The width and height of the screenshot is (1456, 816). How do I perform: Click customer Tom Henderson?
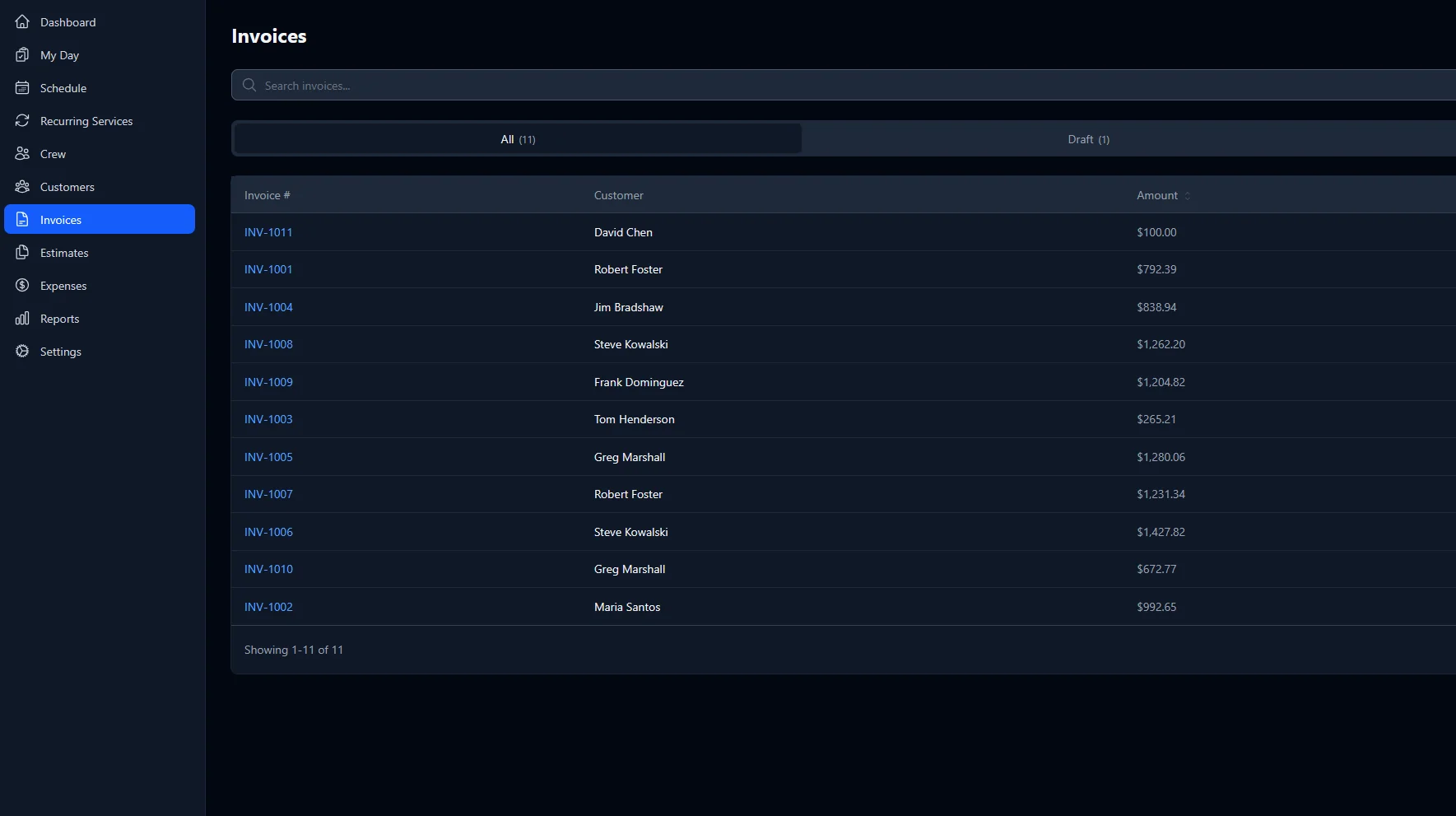pyautogui.click(x=635, y=419)
